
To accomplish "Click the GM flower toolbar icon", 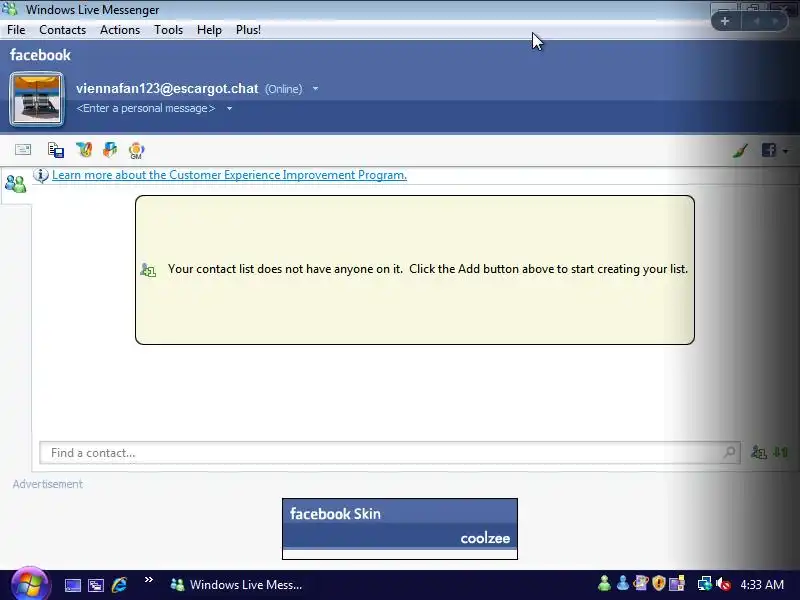I will point(136,151).
